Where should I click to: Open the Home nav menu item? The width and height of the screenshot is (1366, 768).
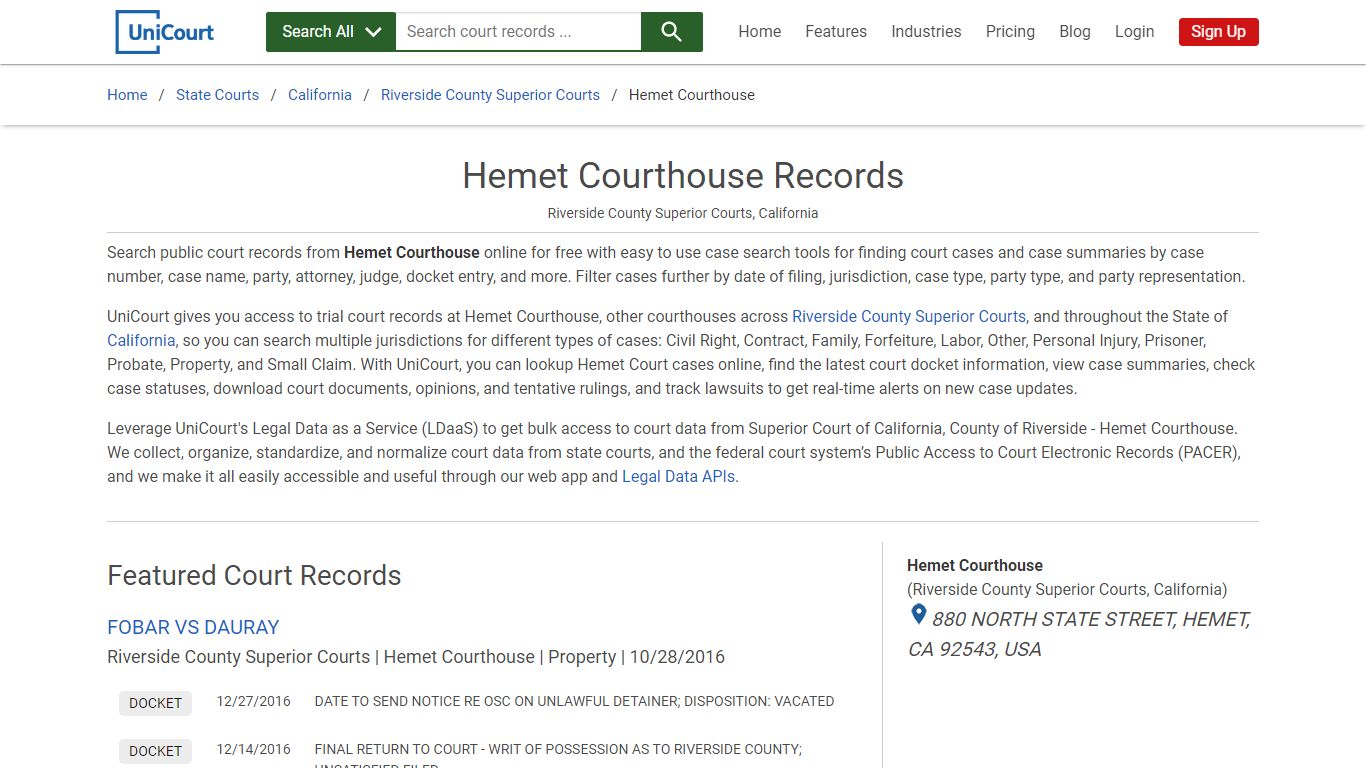point(760,32)
